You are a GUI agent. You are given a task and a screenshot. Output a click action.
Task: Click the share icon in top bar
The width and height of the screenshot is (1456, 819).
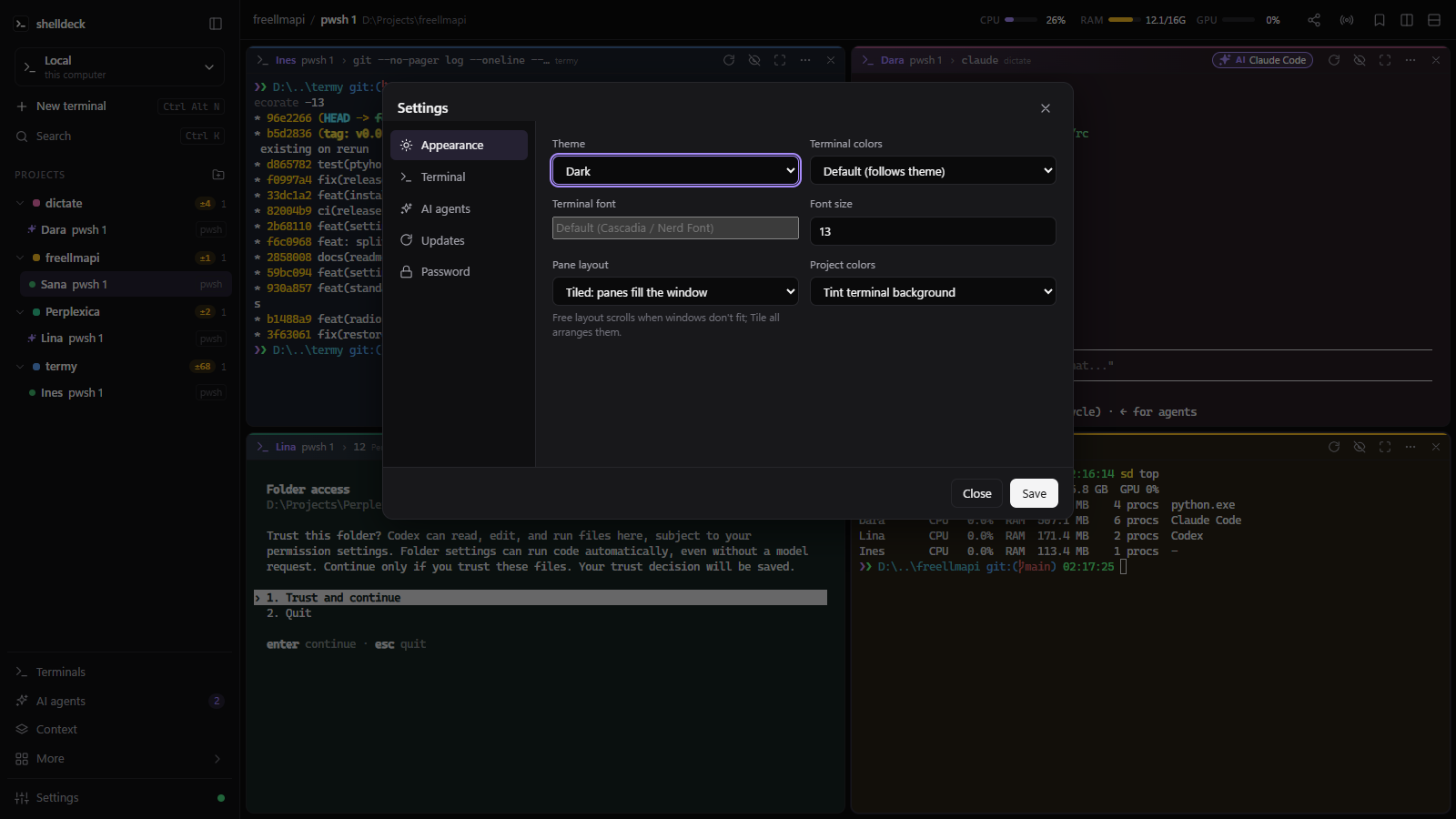[x=1314, y=20]
